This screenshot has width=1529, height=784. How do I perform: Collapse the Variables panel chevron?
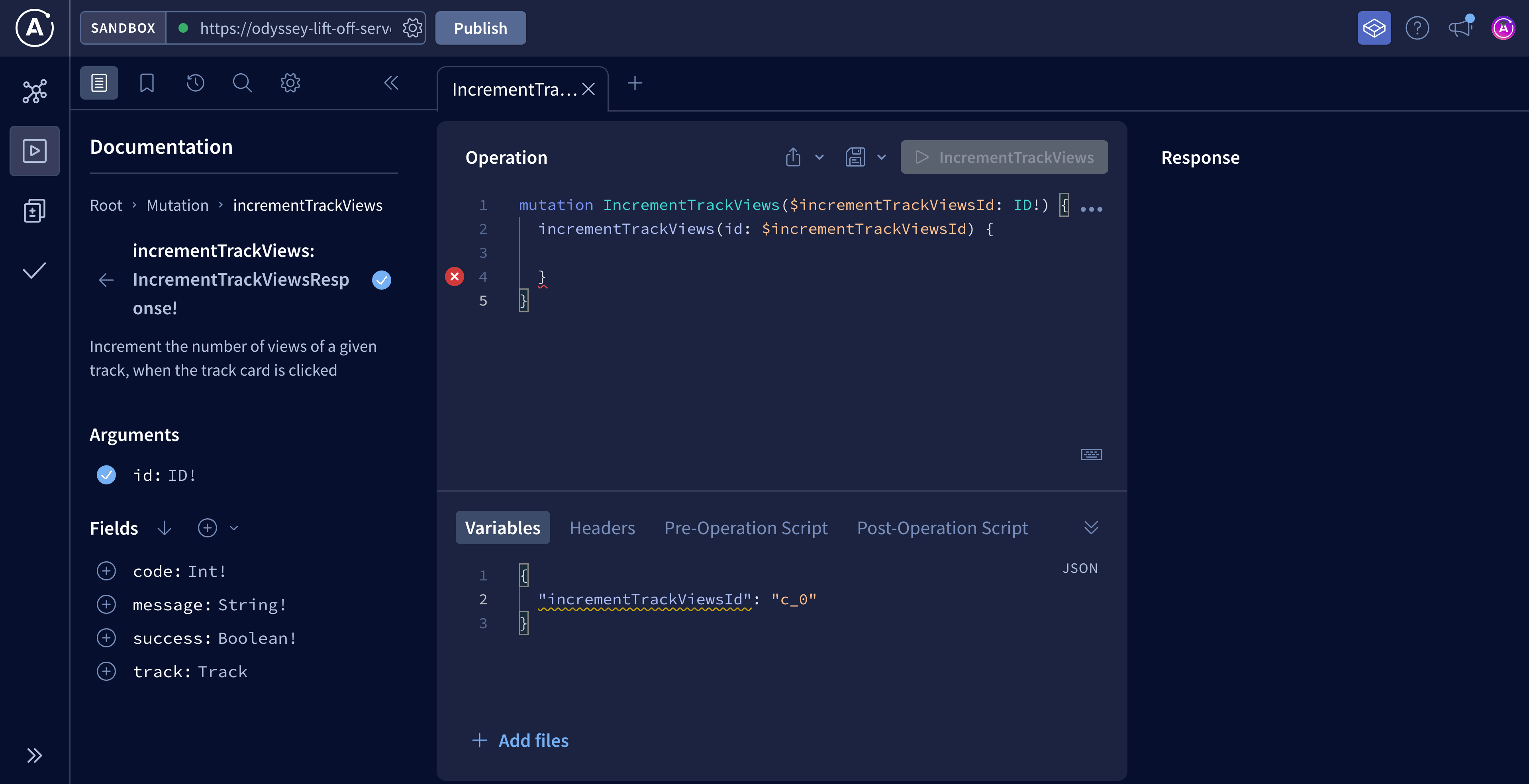click(x=1091, y=527)
